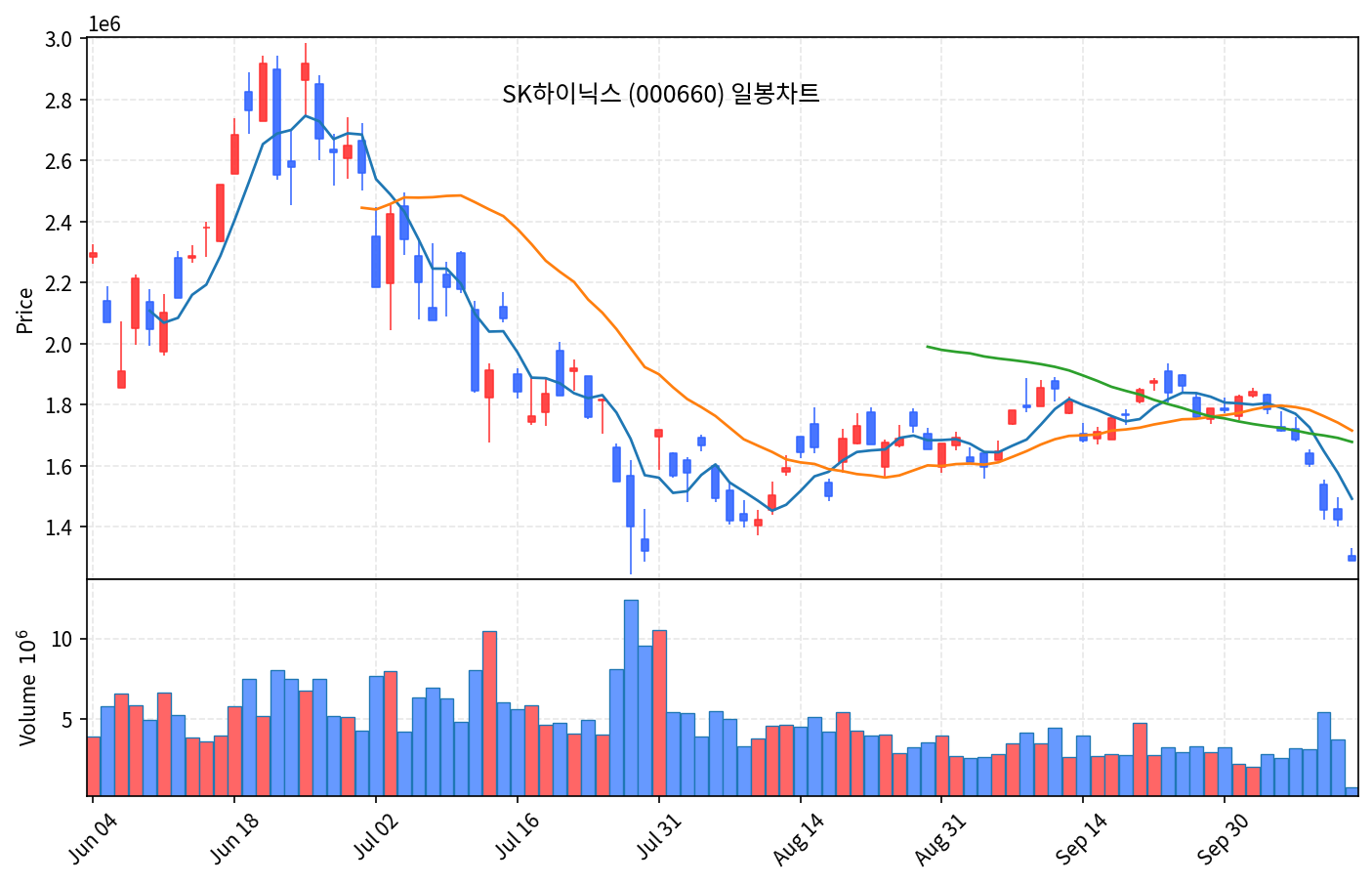Viewport: 1372px width, 885px height.
Task: Click the "Aug 31" date label
Action: [940, 839]
